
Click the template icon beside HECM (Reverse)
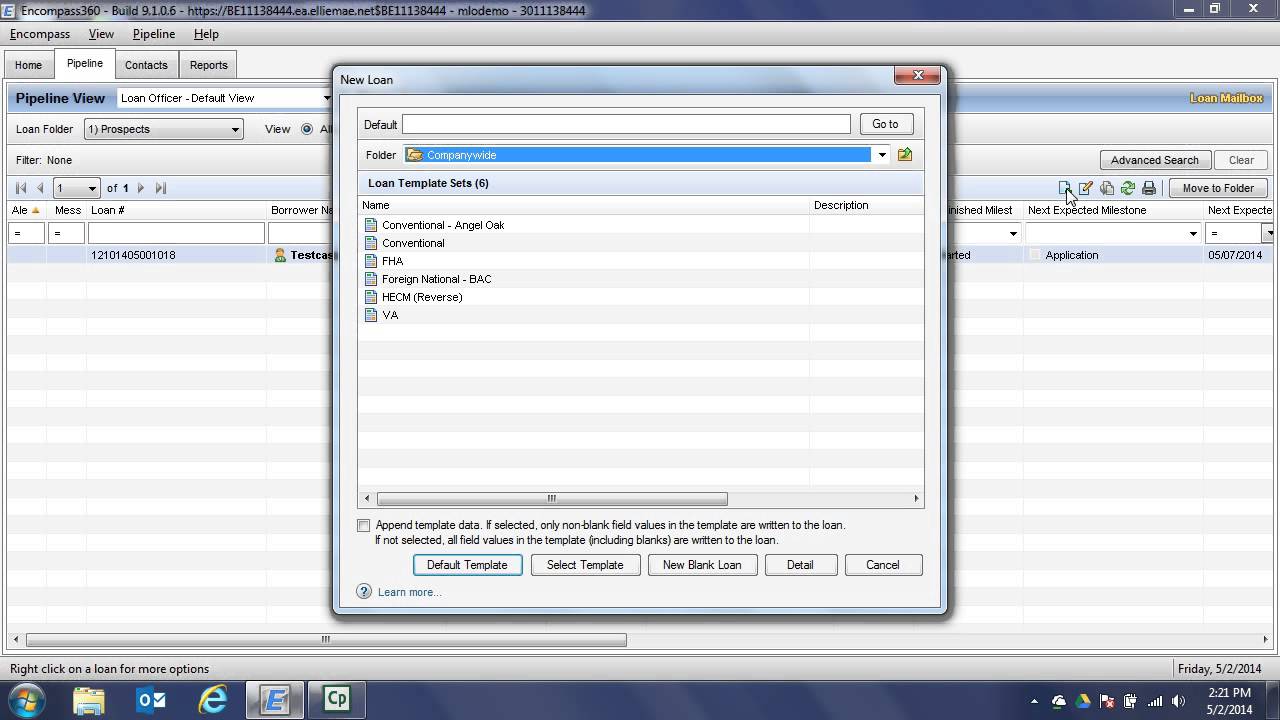371,297
